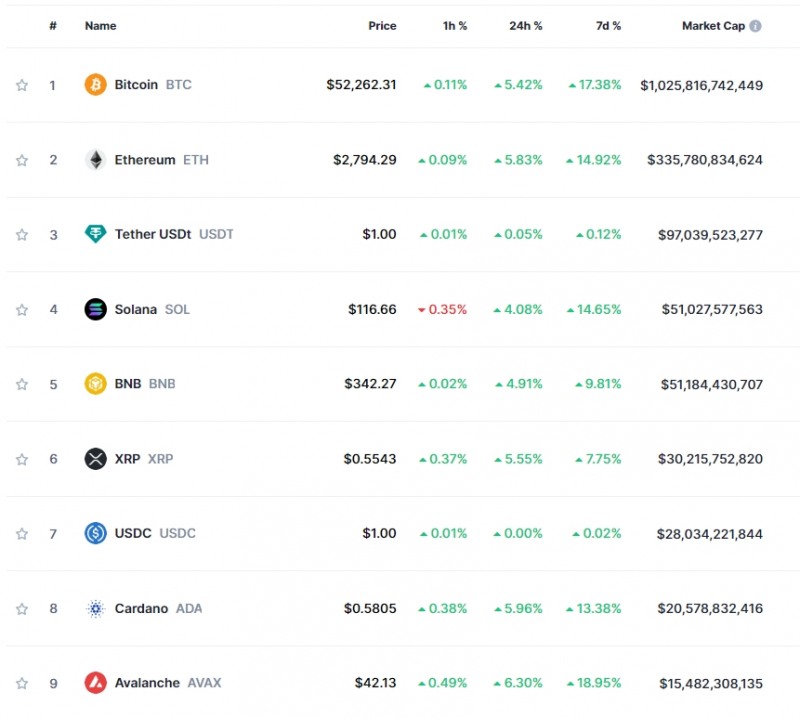Sort coins by 24h % change

point(525,26)
